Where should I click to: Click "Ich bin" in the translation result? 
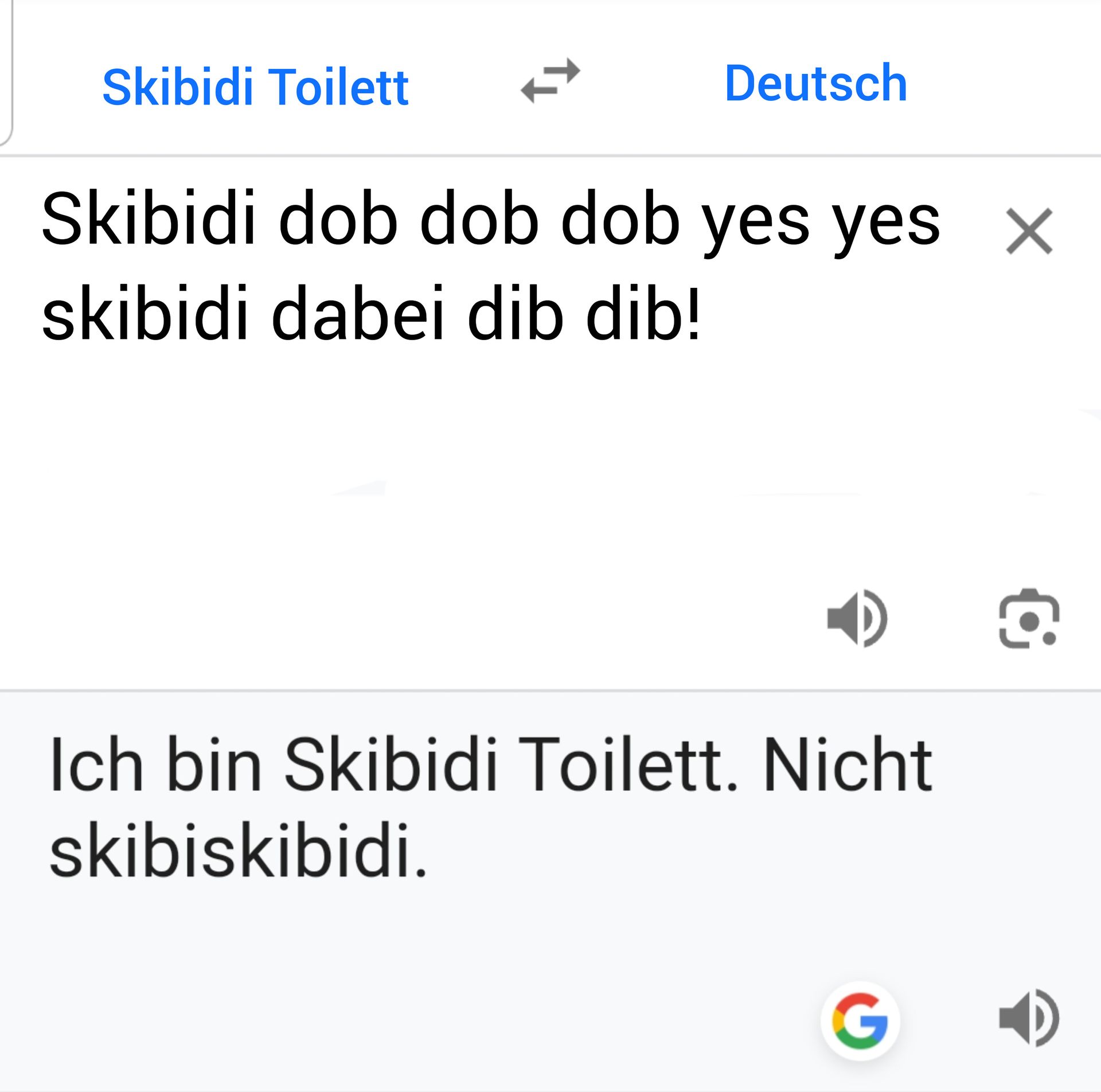156,766
